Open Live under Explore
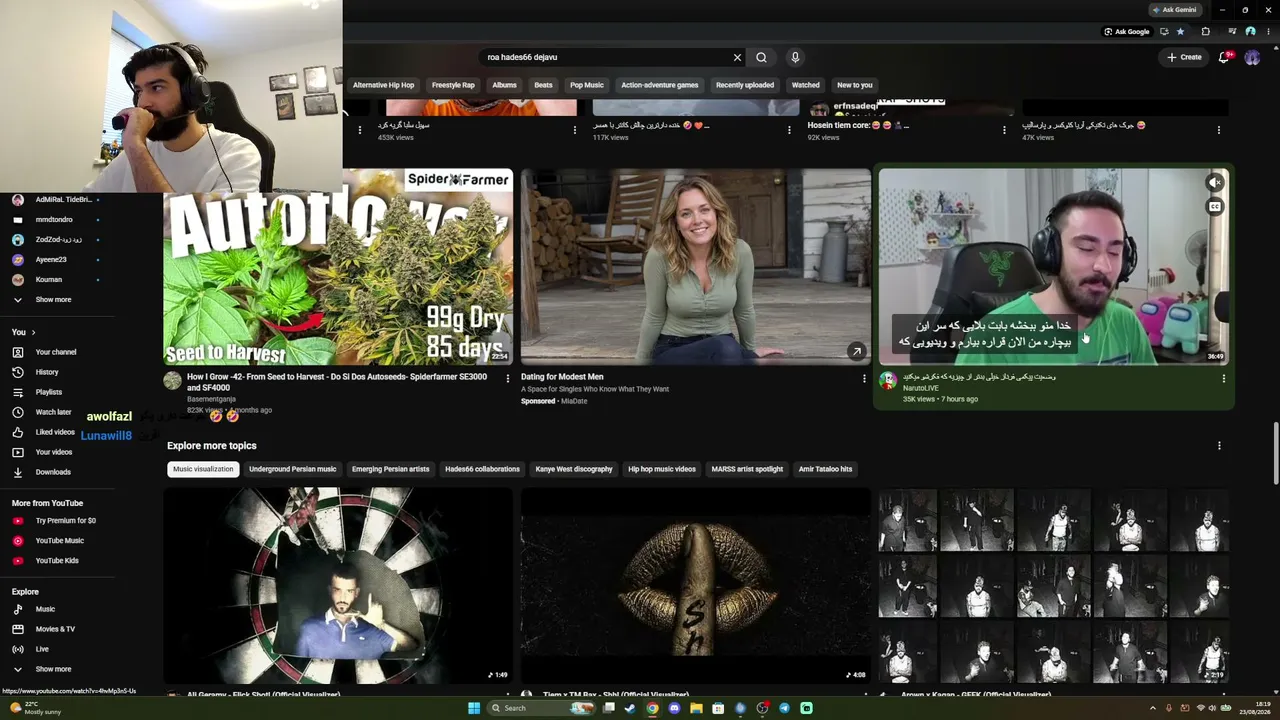The width and height of the screenshot is (1280, 720). 42,649
